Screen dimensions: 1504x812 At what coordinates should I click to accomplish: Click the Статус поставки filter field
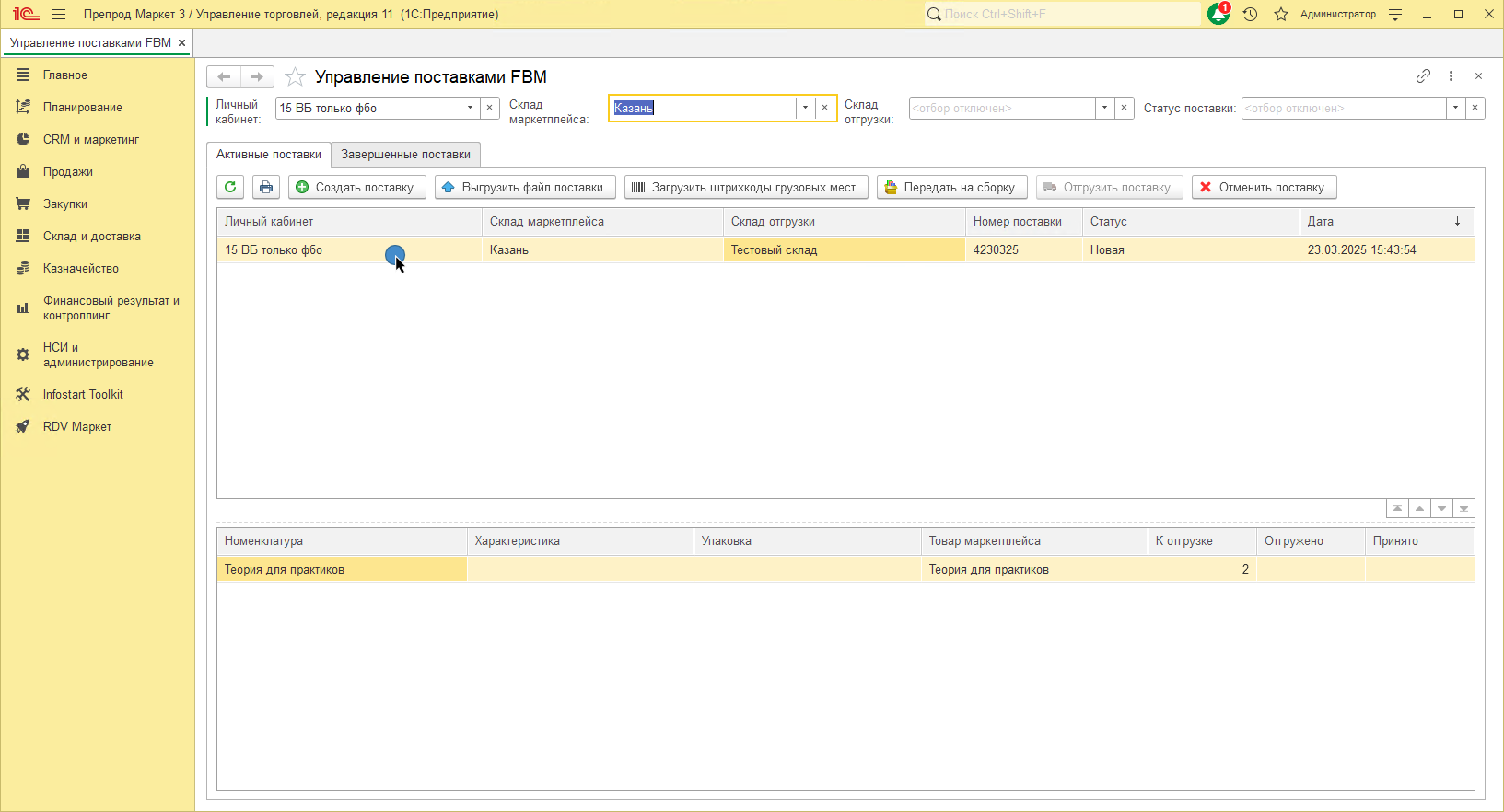(1344, 108)
